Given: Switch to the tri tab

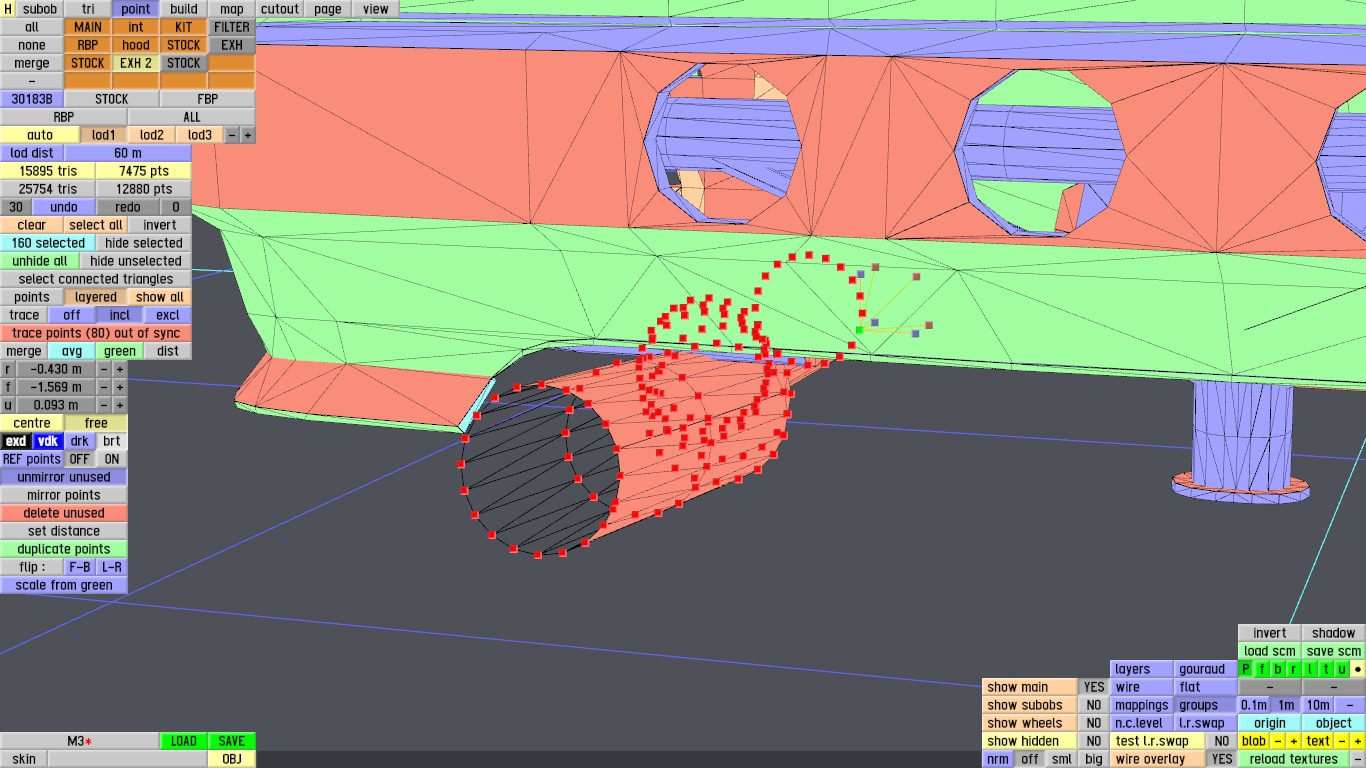Looking at the screenshot, I should (88, 9).
